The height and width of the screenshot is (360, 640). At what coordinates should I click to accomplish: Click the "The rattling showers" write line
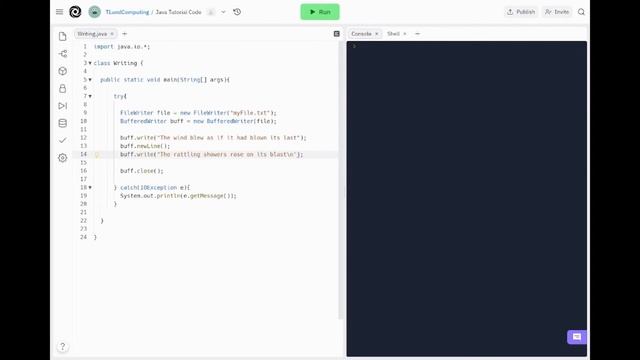211,154
